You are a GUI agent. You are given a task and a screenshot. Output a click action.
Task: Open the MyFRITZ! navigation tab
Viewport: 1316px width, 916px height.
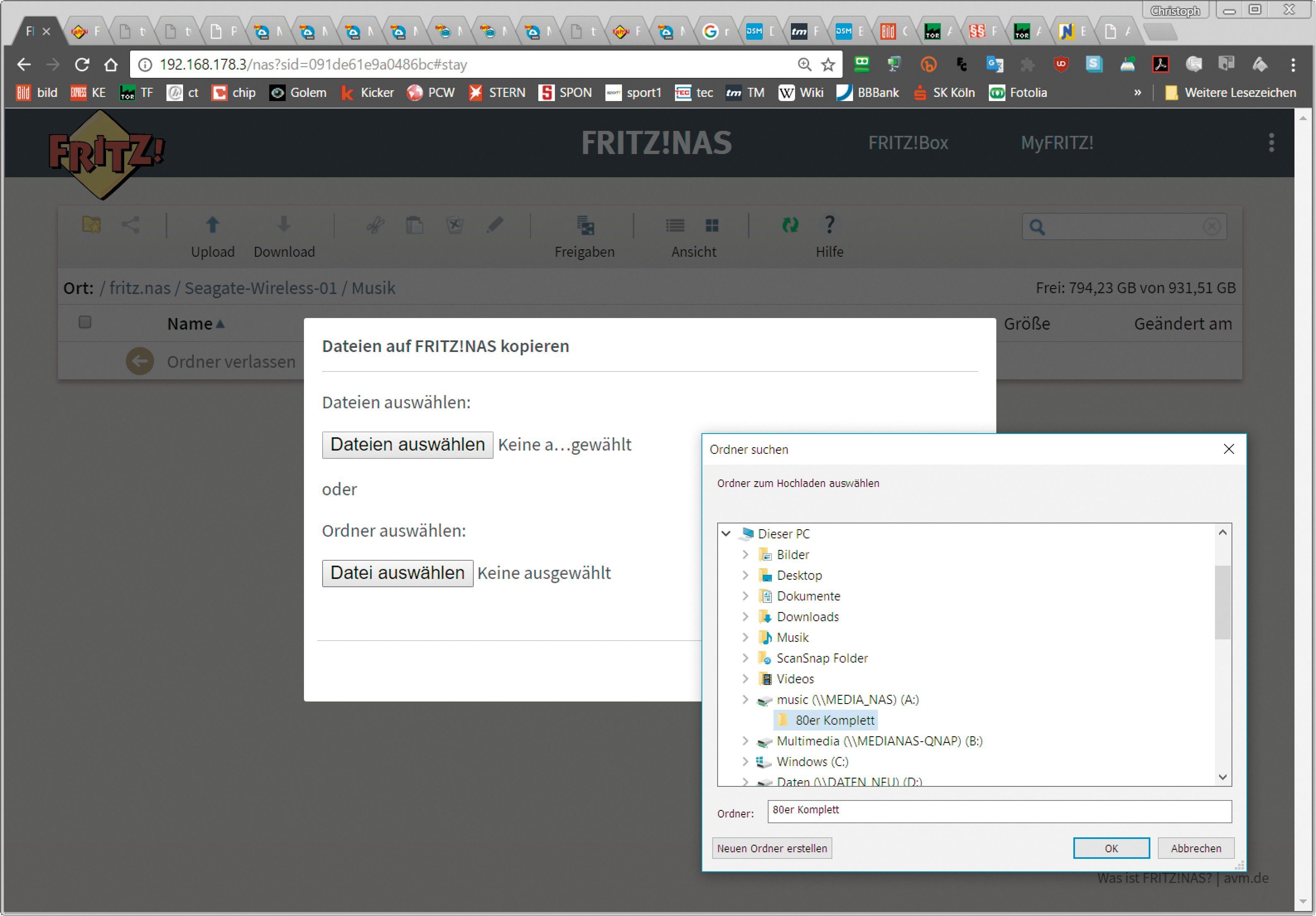click(1057, 143)
